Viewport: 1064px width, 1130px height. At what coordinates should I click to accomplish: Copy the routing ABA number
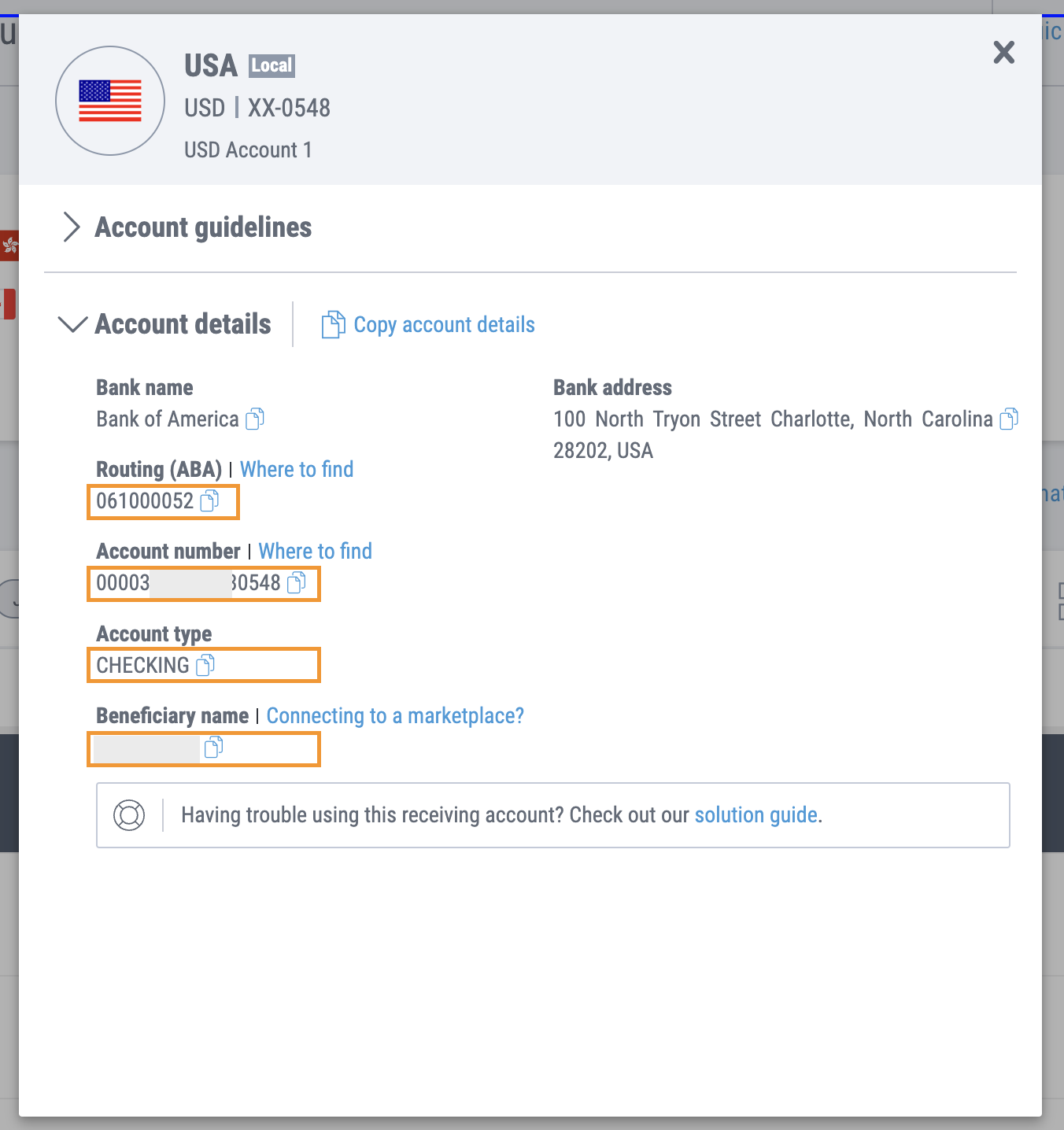point(209,501)
